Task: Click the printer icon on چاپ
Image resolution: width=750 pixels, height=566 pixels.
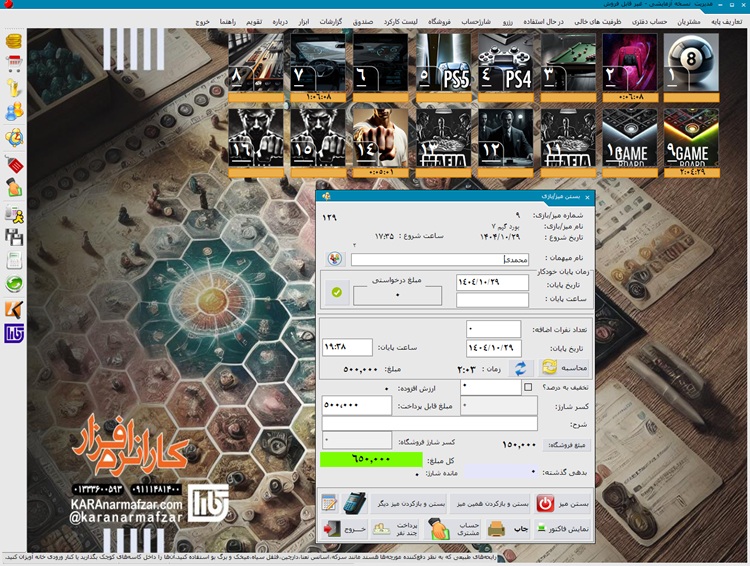Action: tap(496, 529)
